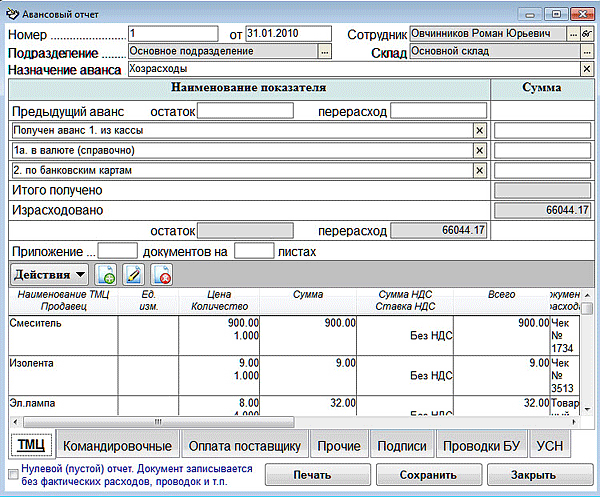Click the Сохранить button
600x497 pixels.
coord(429,475)
